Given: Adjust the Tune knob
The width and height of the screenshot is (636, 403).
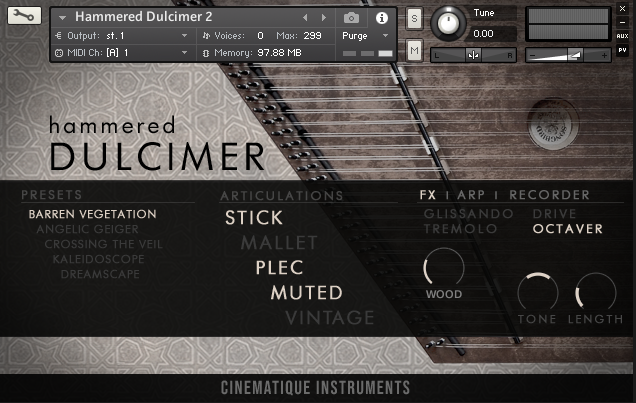Looking at the screenshot, I should (x=448, y=24).
